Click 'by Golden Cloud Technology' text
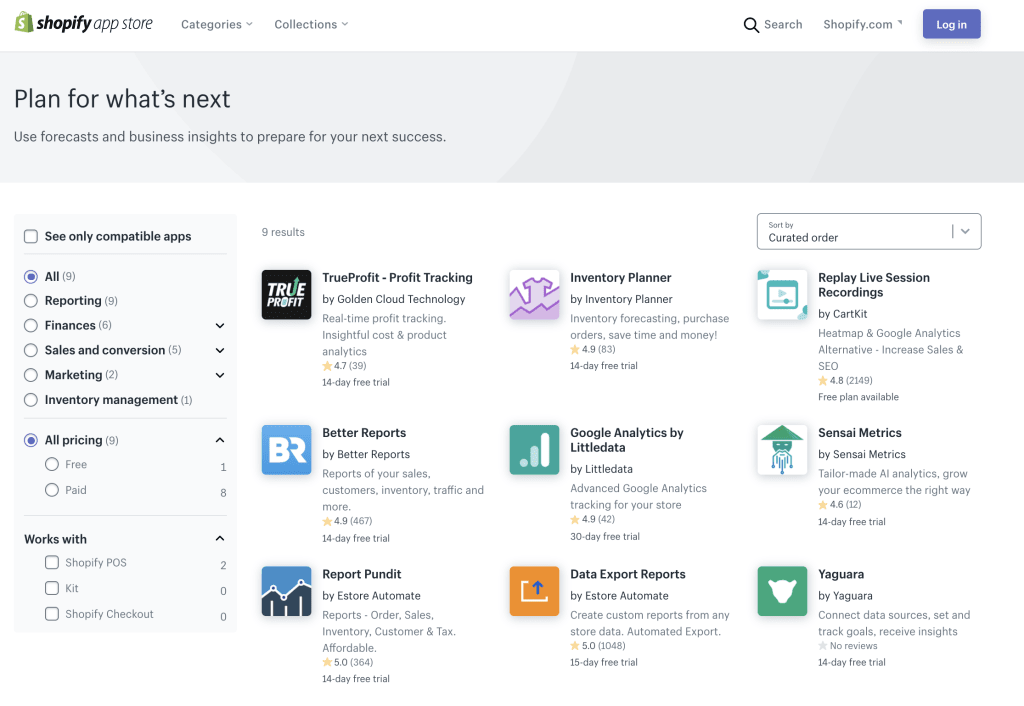1024x706 pixels. [394, 299]
